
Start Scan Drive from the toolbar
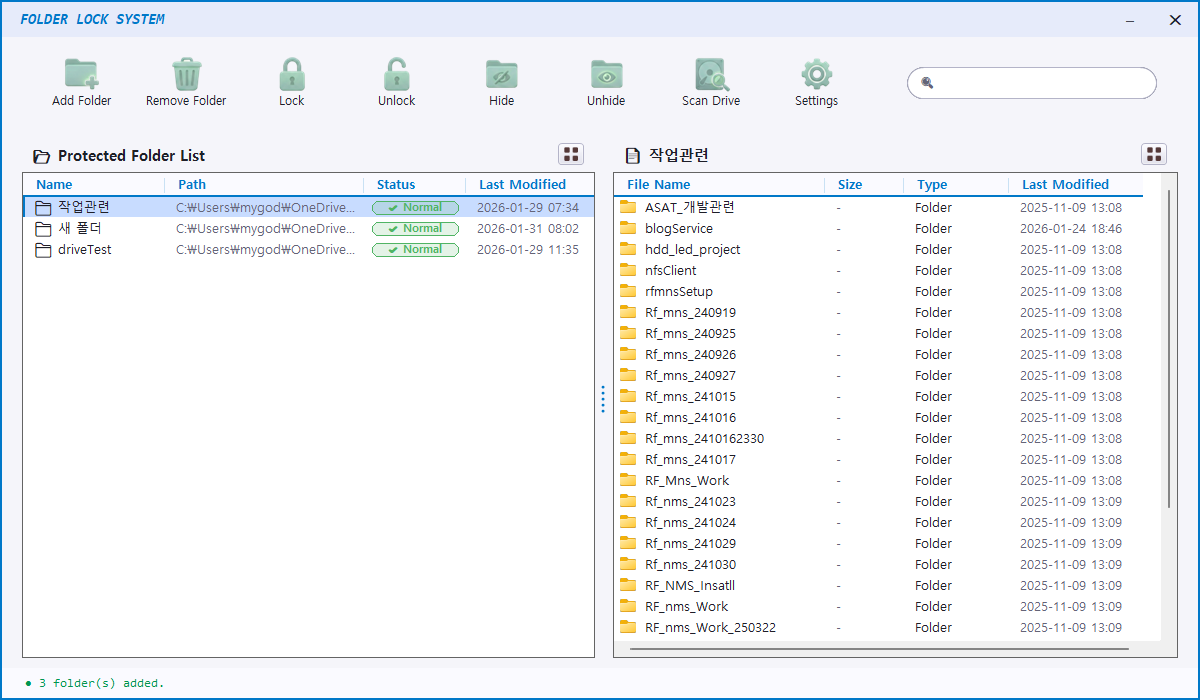[711, 74]
